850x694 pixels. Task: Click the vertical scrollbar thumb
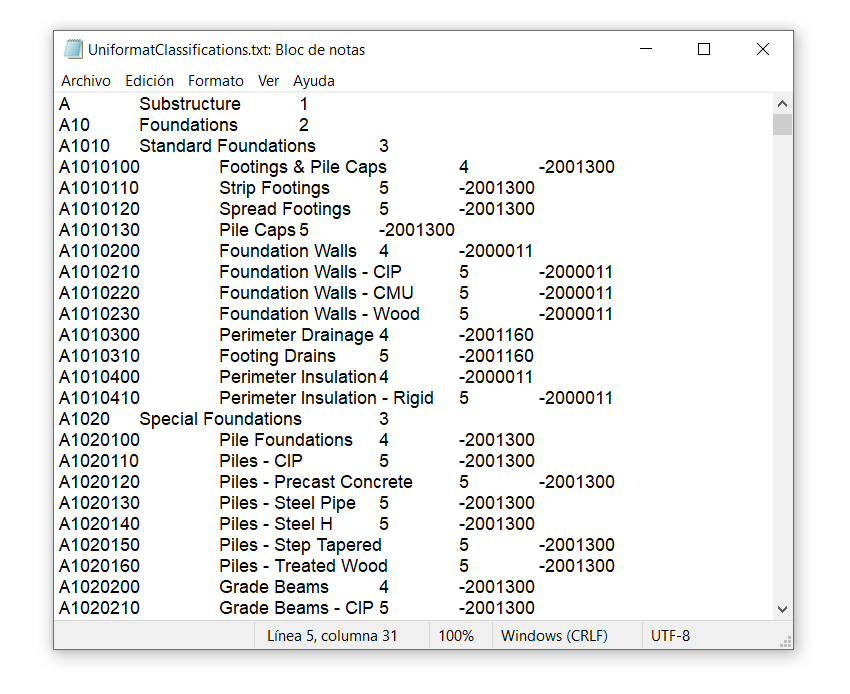782,124
